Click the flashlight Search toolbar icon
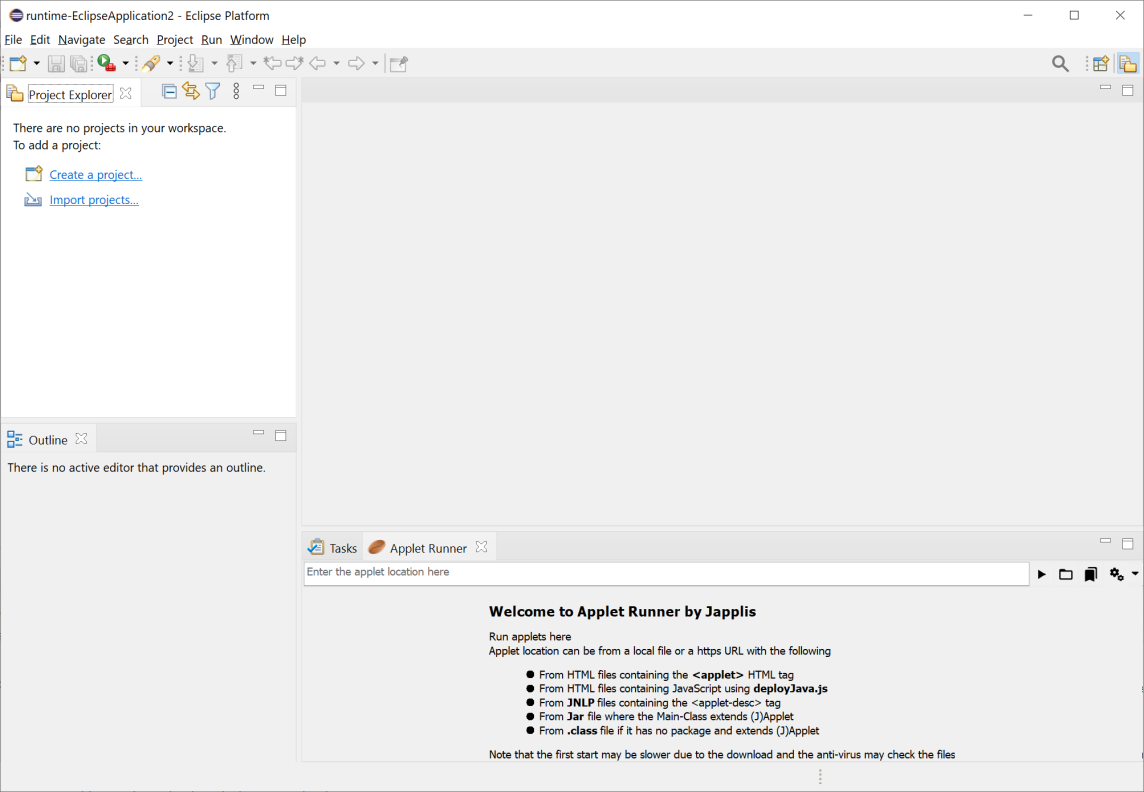1144x792 pixels. [x=152, y=63]
